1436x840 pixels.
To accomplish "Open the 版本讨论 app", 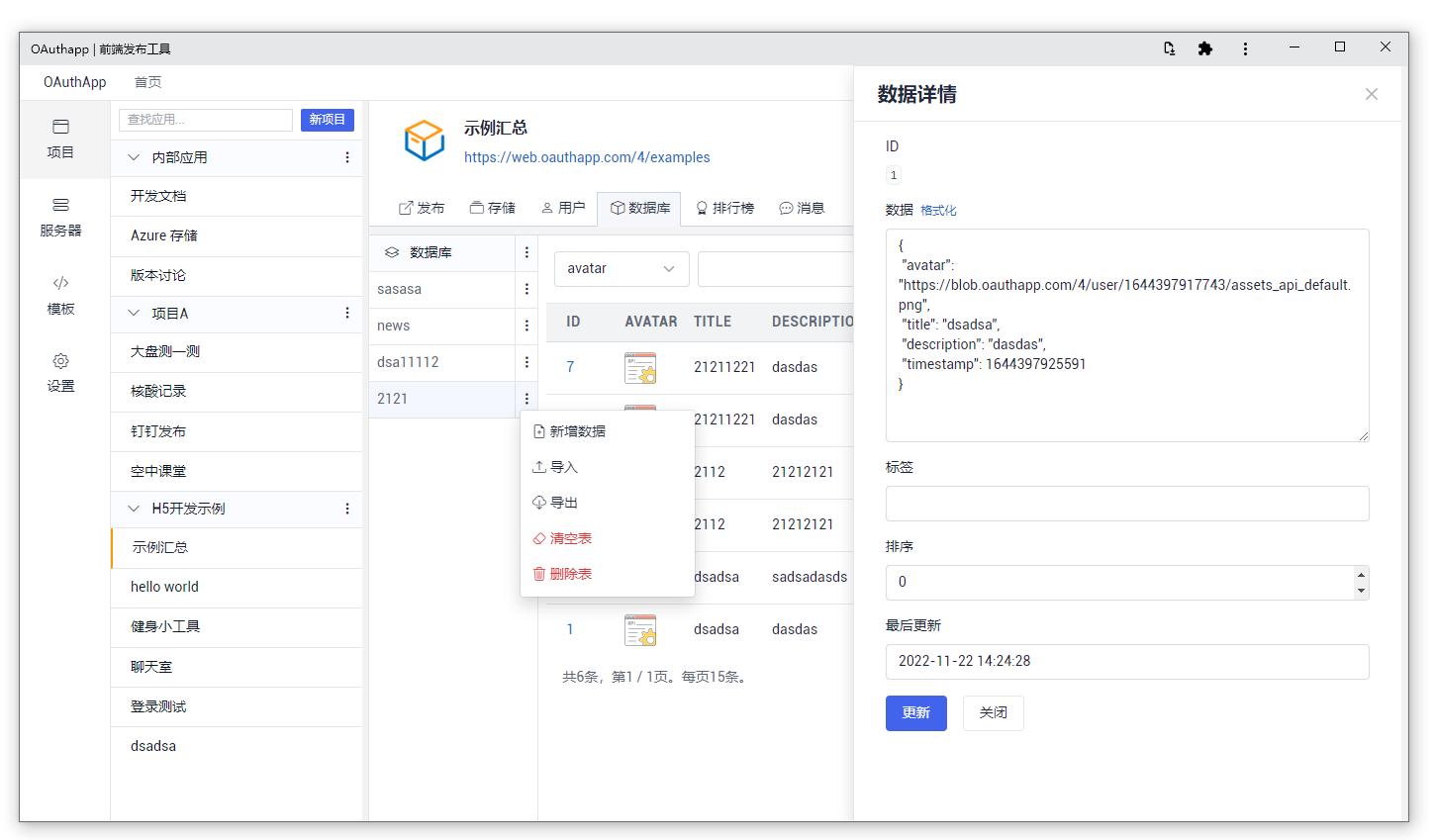I will 237,275.
